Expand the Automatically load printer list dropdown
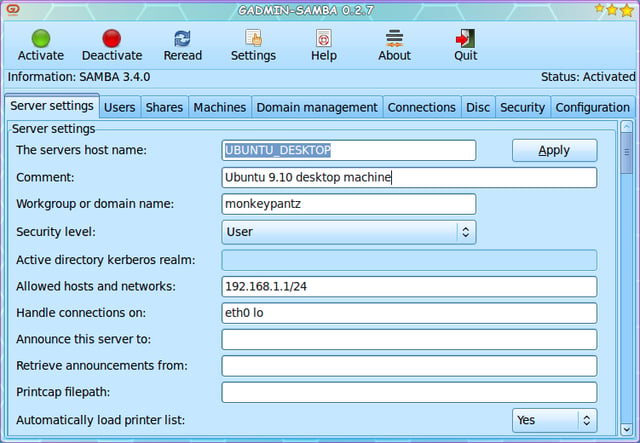Viewport: 640px width, 443px height. (x=554, y=420)
